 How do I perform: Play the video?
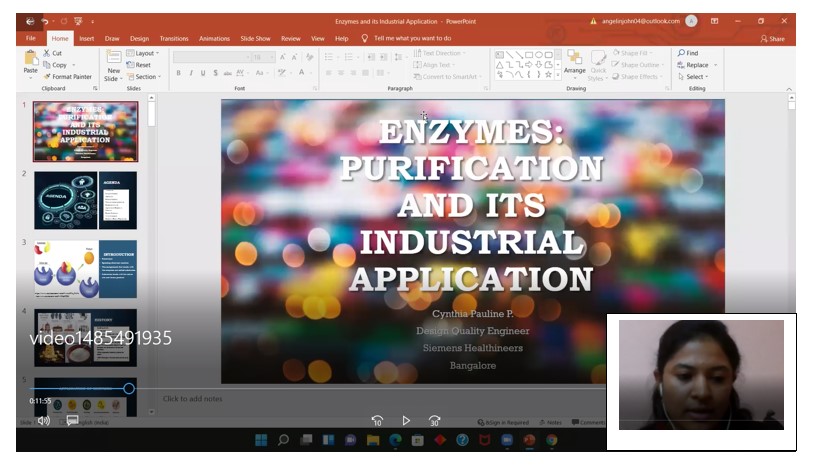(406, 421)
